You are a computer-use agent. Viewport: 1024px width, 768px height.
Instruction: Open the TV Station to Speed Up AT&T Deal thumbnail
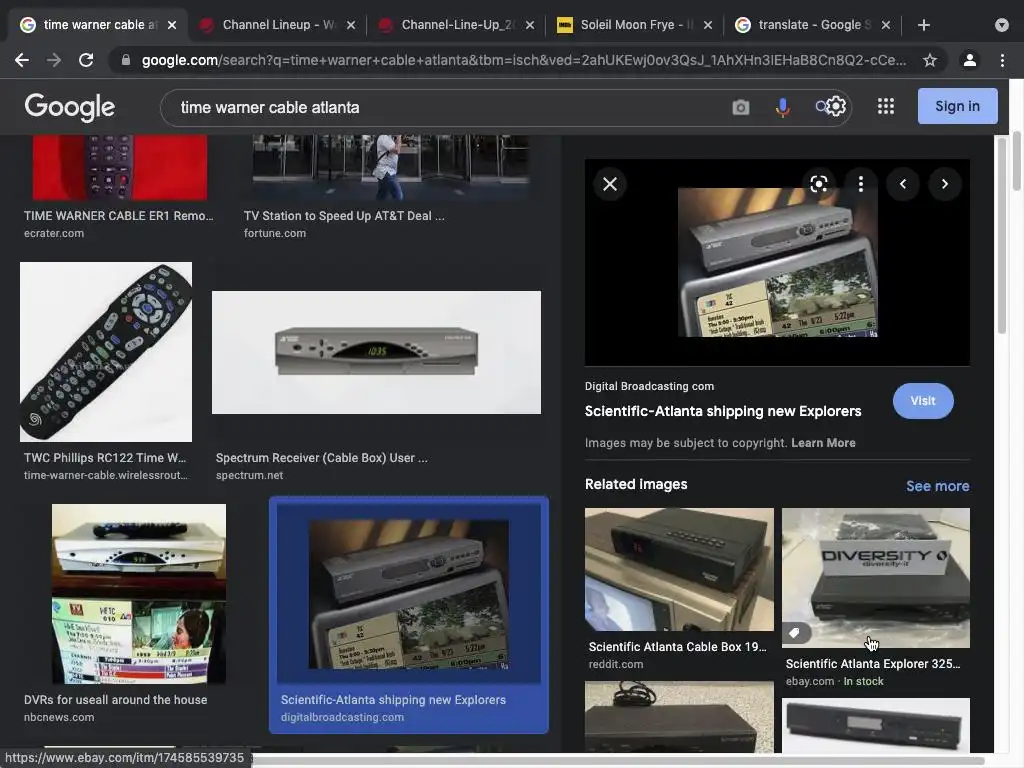pos(391,167)
